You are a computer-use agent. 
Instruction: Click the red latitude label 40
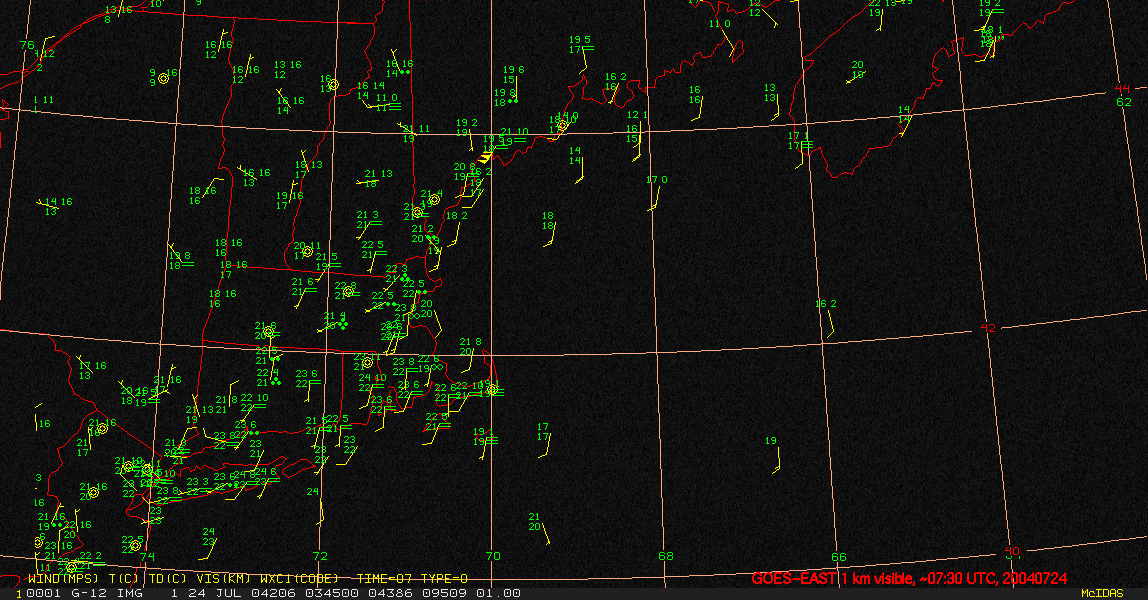tap(1012, 552)
